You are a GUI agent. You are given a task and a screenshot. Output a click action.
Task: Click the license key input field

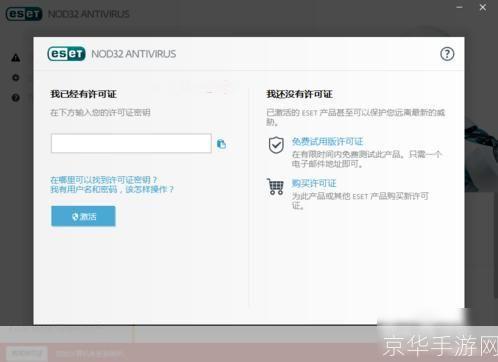(131, 143)
